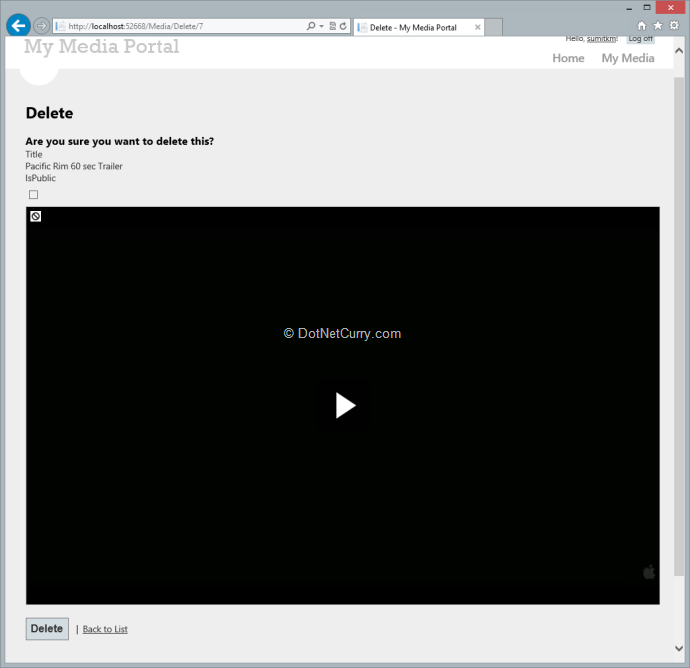Expand the address bar search dropdown arrow
The height and width of the screenshot is (668, 690).
(x=321, y=26)
